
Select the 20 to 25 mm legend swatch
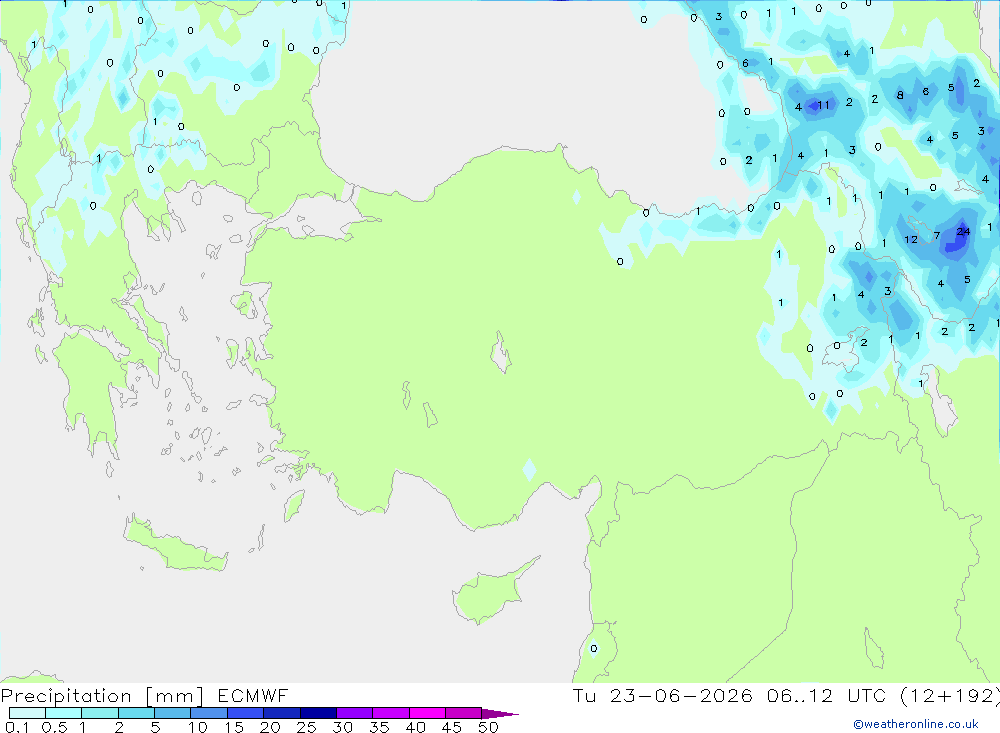[282, 713]
